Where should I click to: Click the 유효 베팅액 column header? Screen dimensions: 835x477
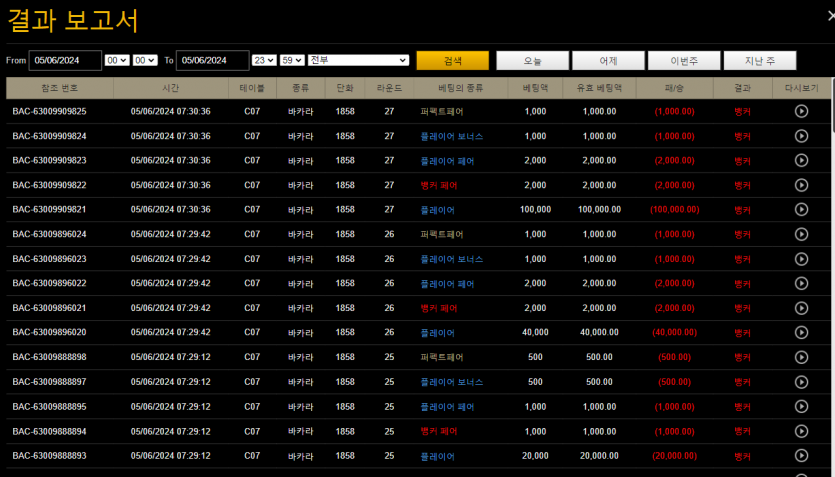(x=599, y=88)
